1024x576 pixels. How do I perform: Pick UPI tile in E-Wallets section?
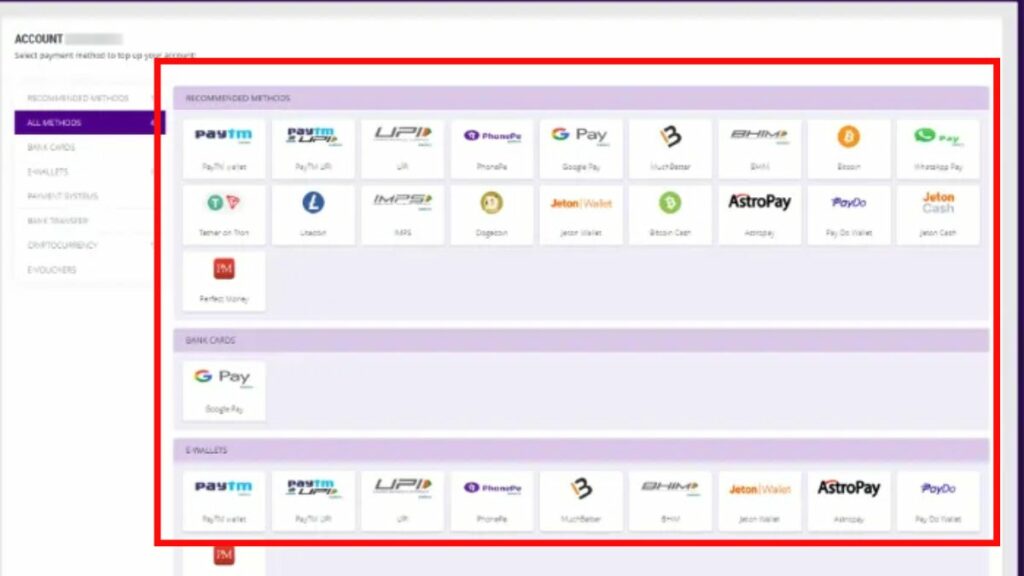(x=402, y=501)
